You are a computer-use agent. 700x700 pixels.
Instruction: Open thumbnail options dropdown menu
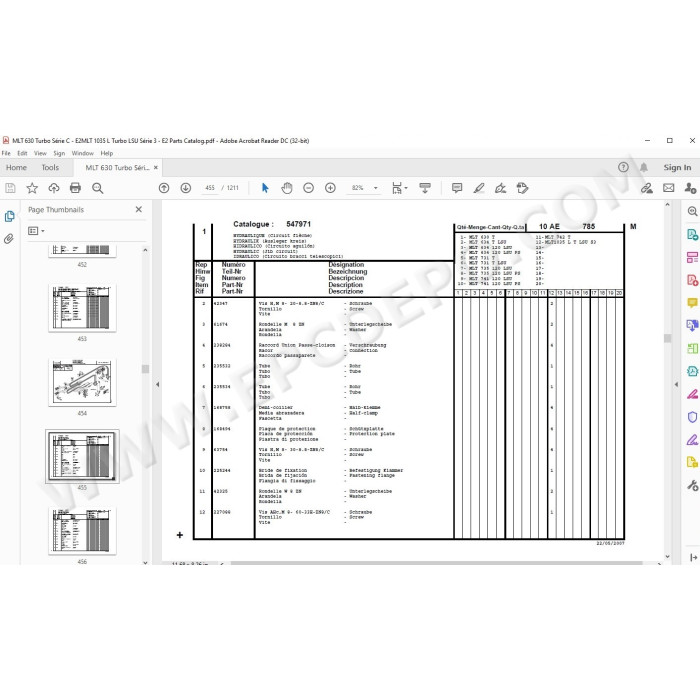[36, 231]
